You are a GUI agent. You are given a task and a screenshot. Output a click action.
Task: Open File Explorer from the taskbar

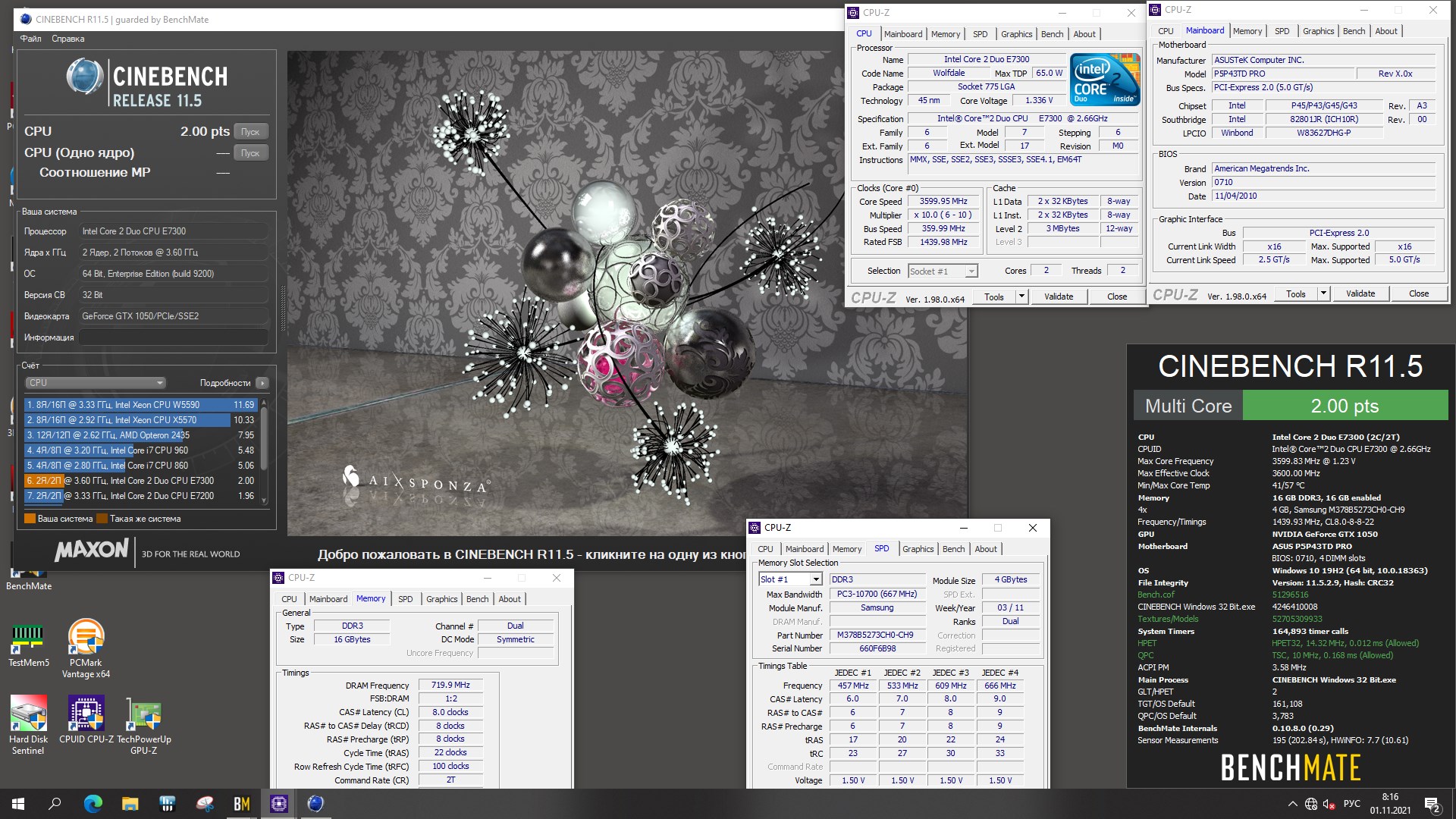(x=130, y=804)
